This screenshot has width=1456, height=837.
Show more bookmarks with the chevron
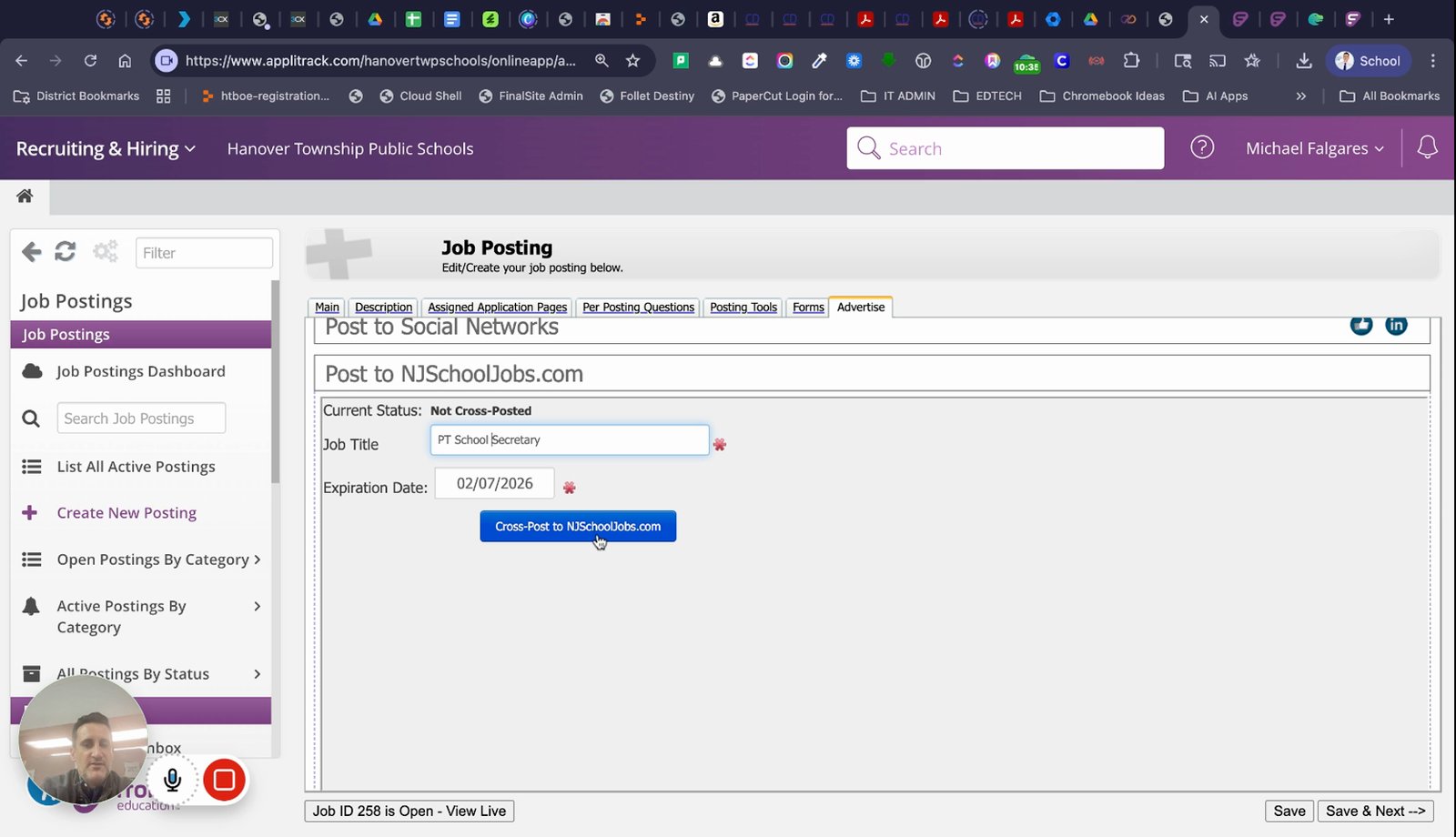(1301, 96)
